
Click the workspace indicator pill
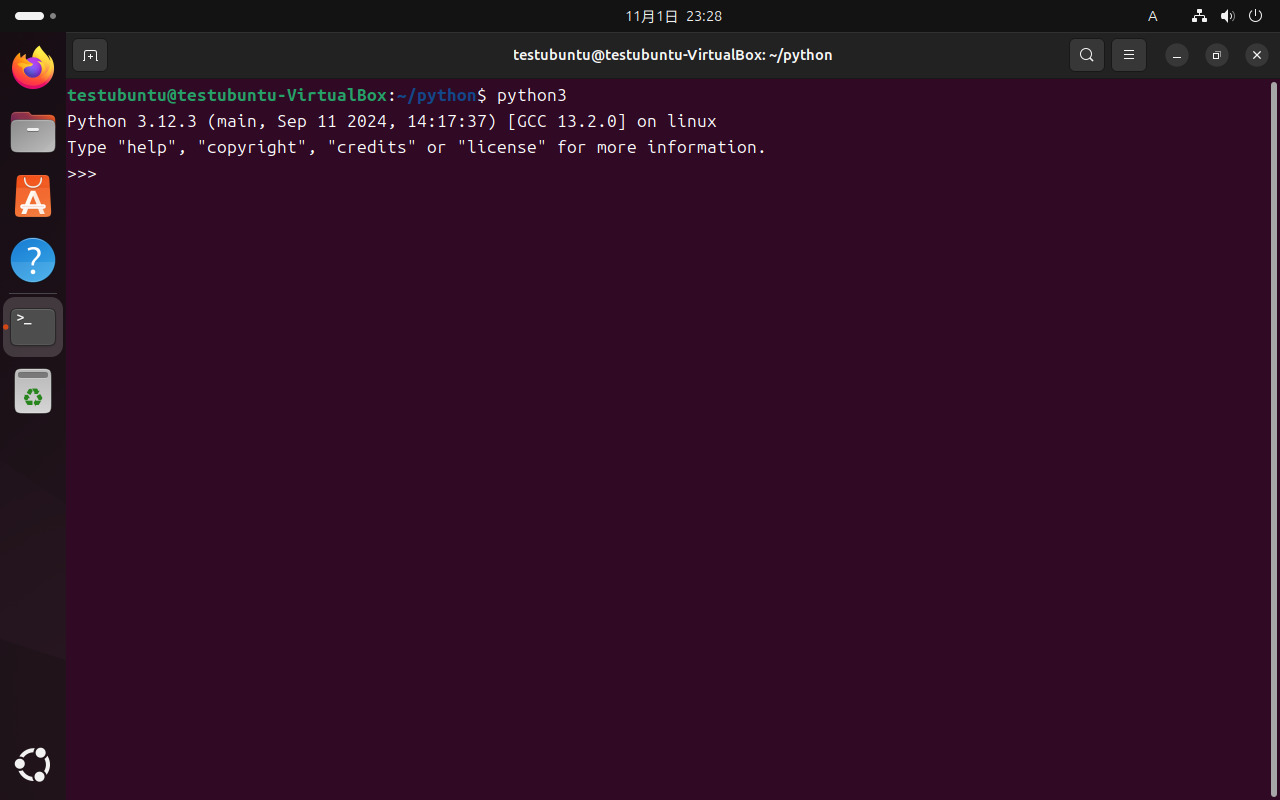click(28, 16)
